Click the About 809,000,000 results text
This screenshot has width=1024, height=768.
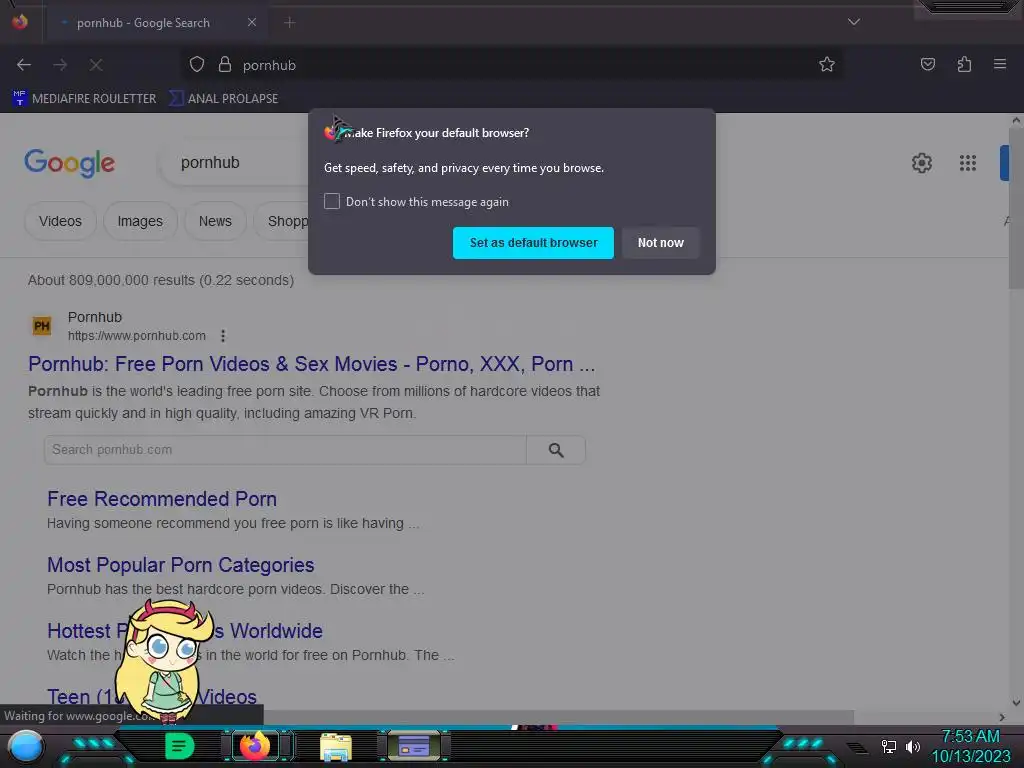click(x=161, y=280)
